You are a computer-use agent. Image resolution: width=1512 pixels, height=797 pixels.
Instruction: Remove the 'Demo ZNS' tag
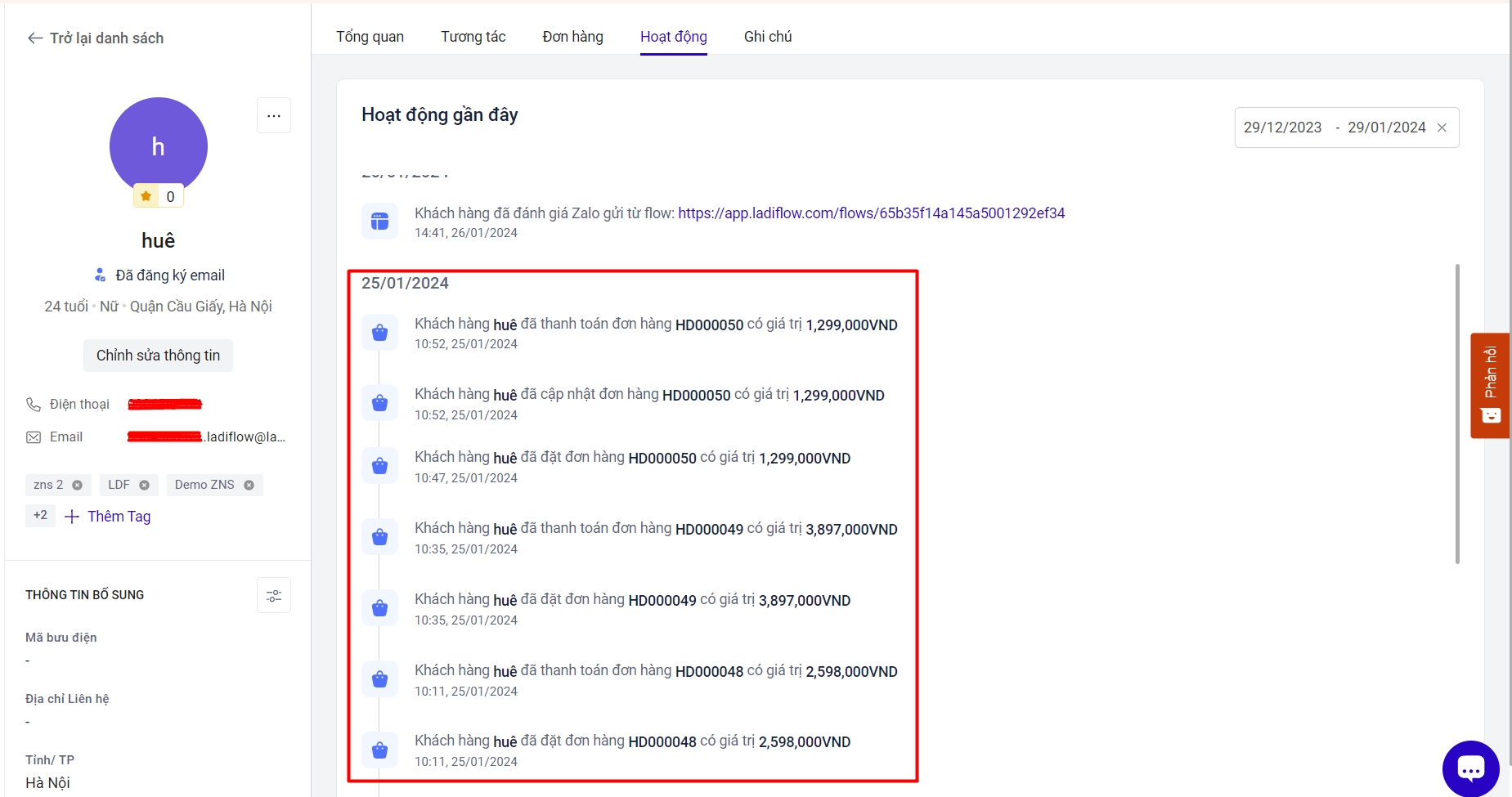pyautogui.click(x=249, y=485)
